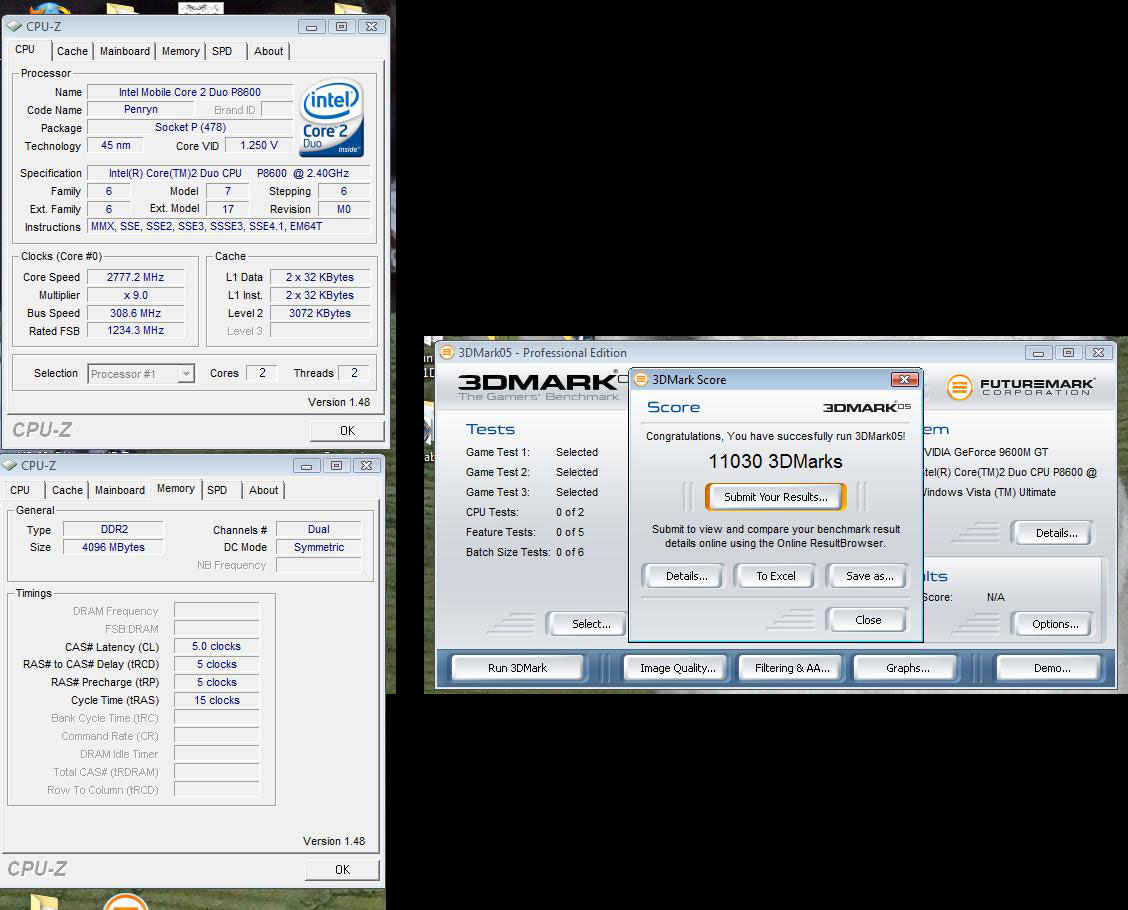Open the Filtering & AA settings
1128x910 pixels.
pyautogui.click(x=791, y=668)
